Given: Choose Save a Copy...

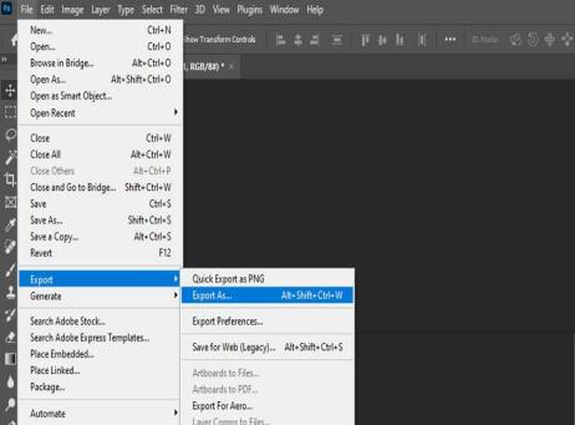Looking at the screenshot, I should 100,237.
